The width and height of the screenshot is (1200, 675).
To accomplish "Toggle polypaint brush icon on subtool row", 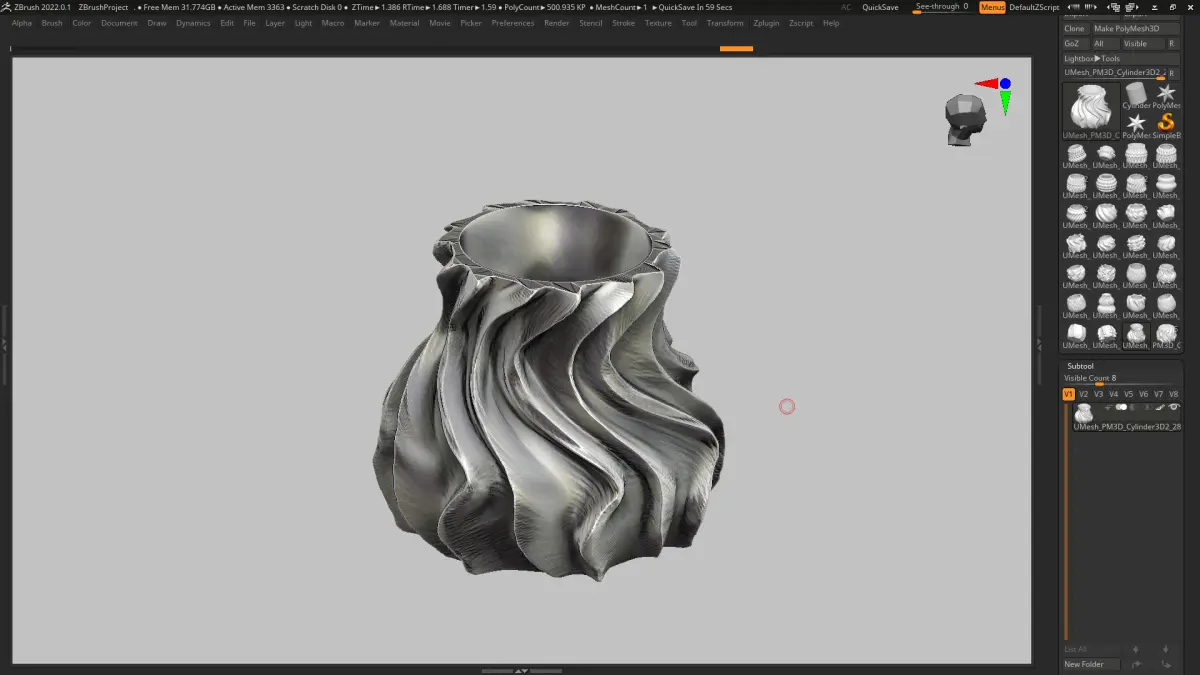I will click(x=1160, y=408).
